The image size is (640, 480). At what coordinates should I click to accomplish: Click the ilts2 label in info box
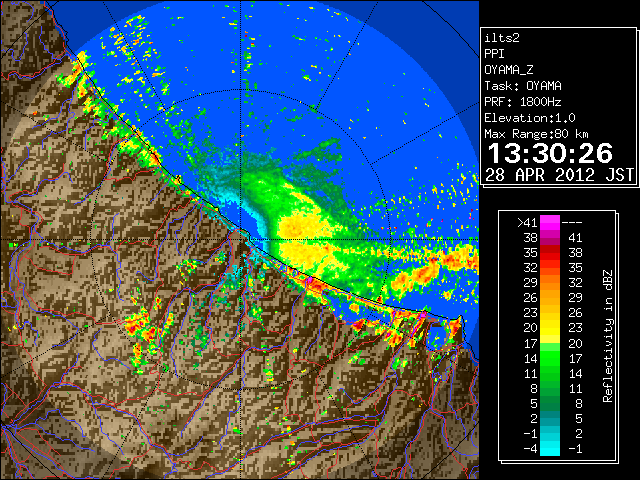coord(502,38)
